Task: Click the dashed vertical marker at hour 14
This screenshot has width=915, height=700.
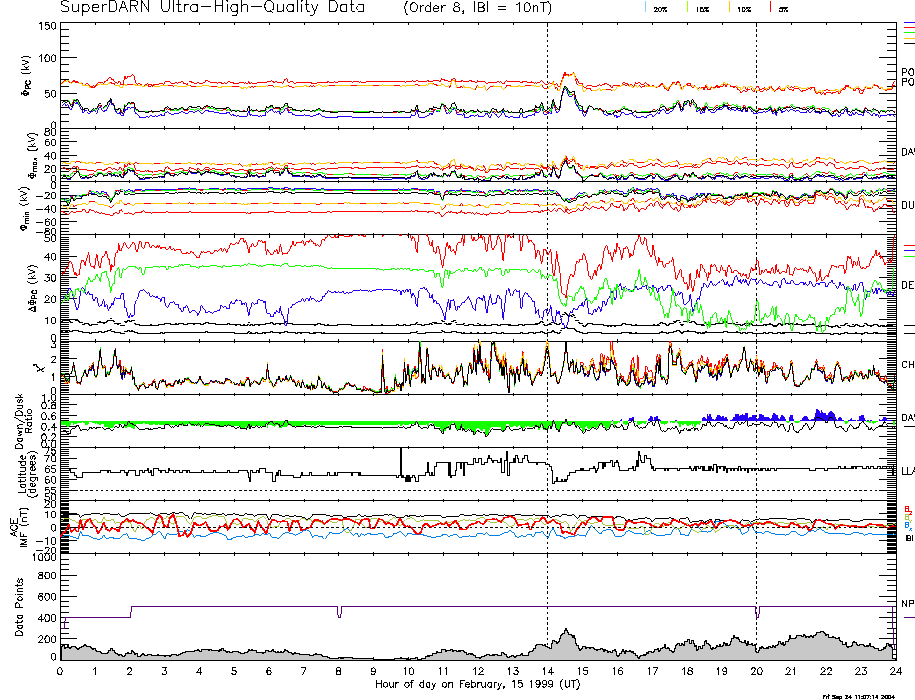Action: coord(547,300)
